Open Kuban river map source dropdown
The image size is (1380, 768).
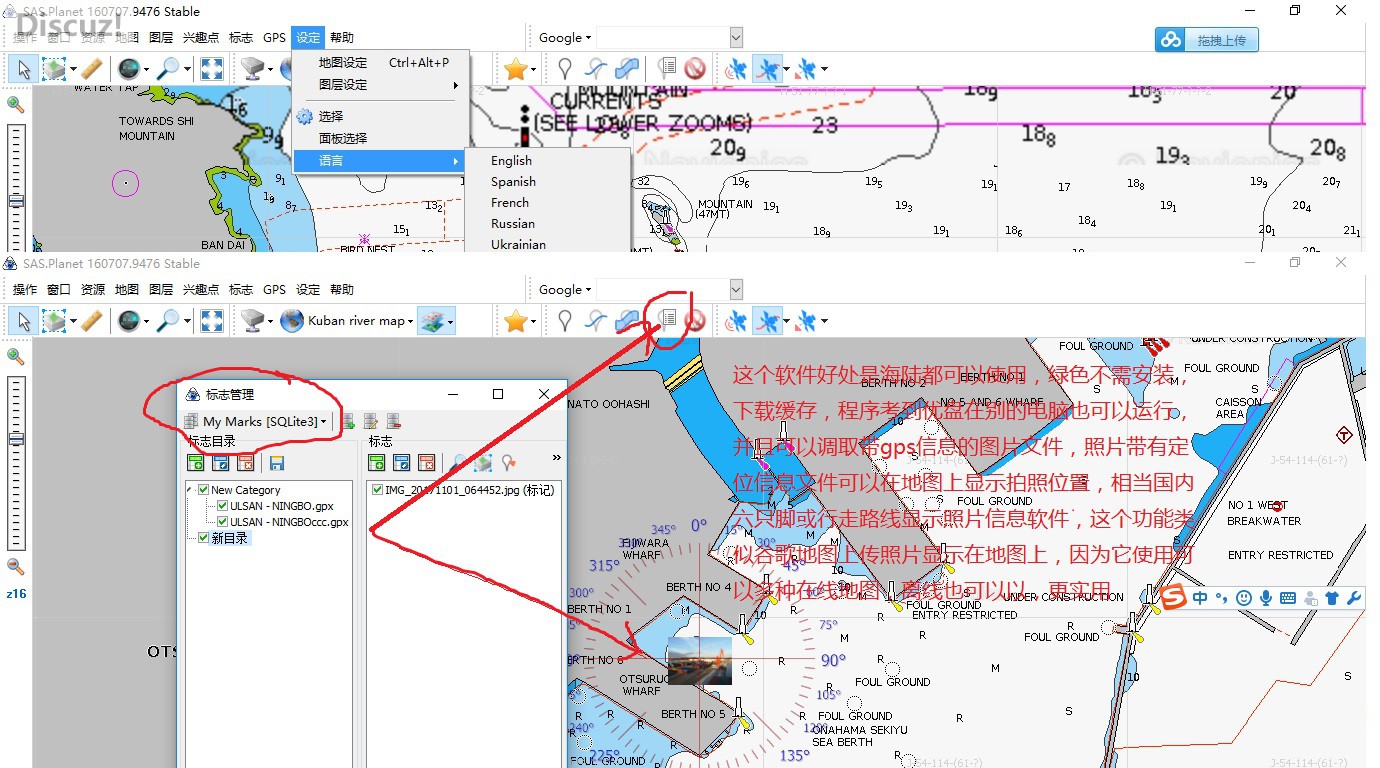point(345,321)
